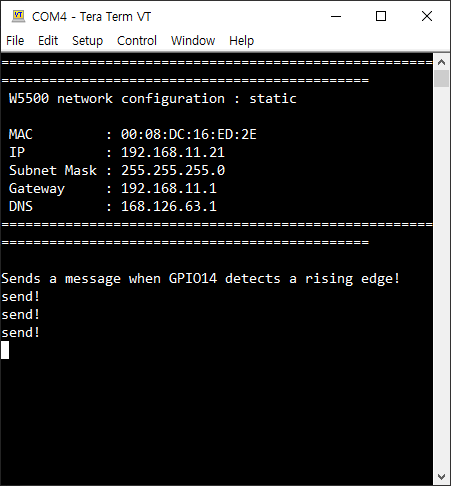Click the DNS value 168.126.63.1
Image resolution: width=451 pixels, height=486 pixels.
click(x=169, y=206)
